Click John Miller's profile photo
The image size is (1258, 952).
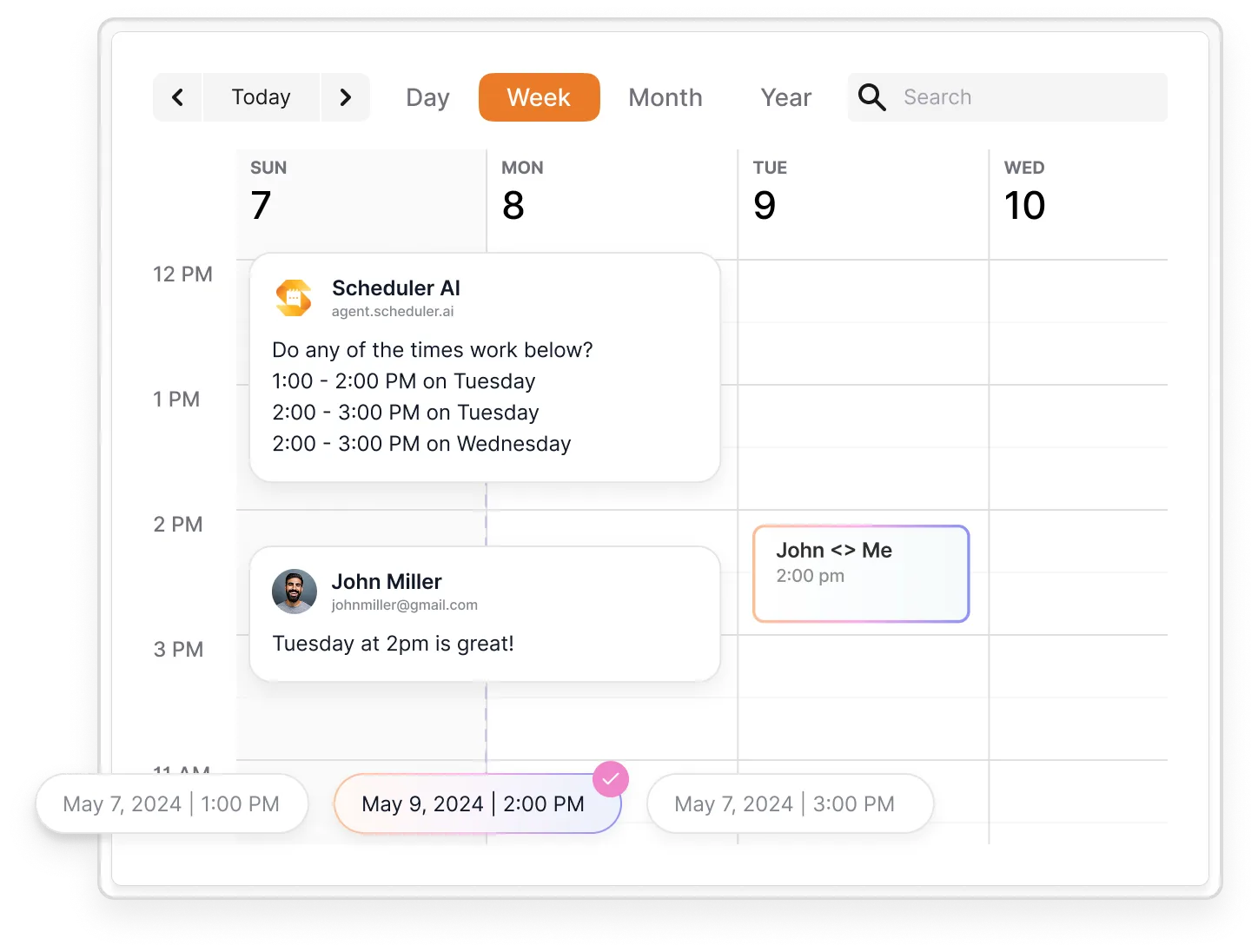click(295, 592)
